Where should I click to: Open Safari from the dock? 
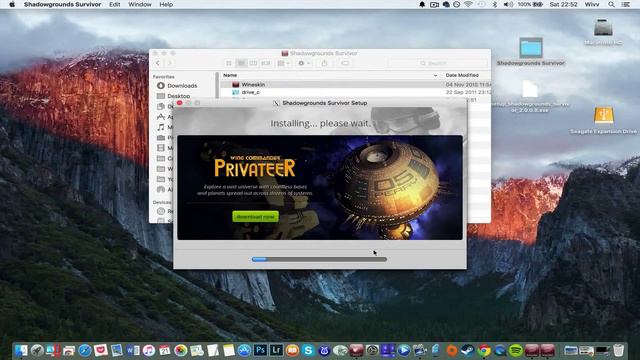[84, 350]
